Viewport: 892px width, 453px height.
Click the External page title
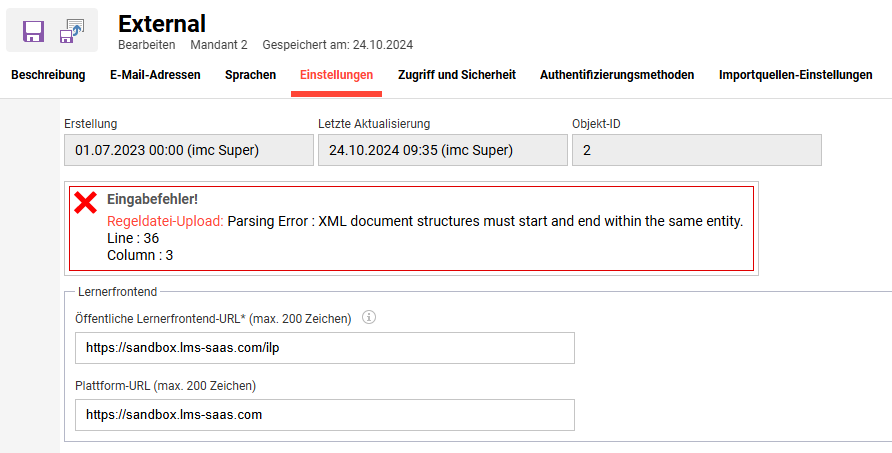tap(162, 24)
